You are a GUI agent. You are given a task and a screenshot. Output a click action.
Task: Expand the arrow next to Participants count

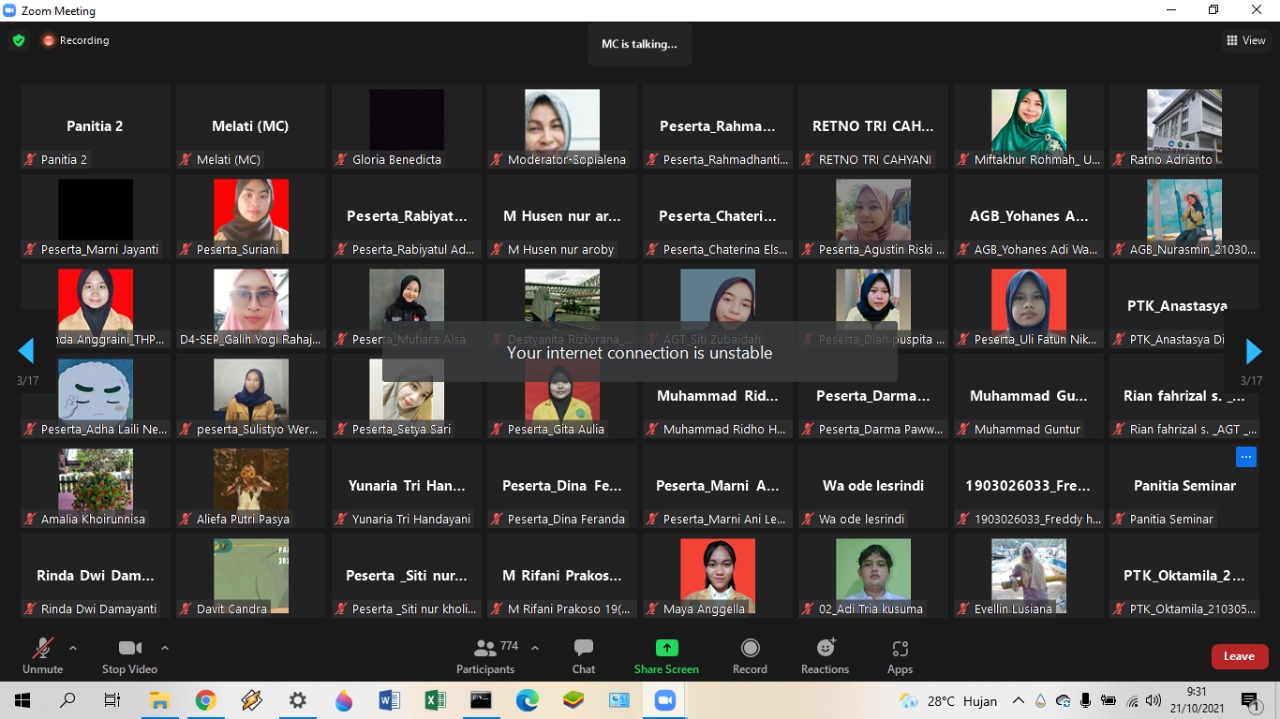coord(535,648)
